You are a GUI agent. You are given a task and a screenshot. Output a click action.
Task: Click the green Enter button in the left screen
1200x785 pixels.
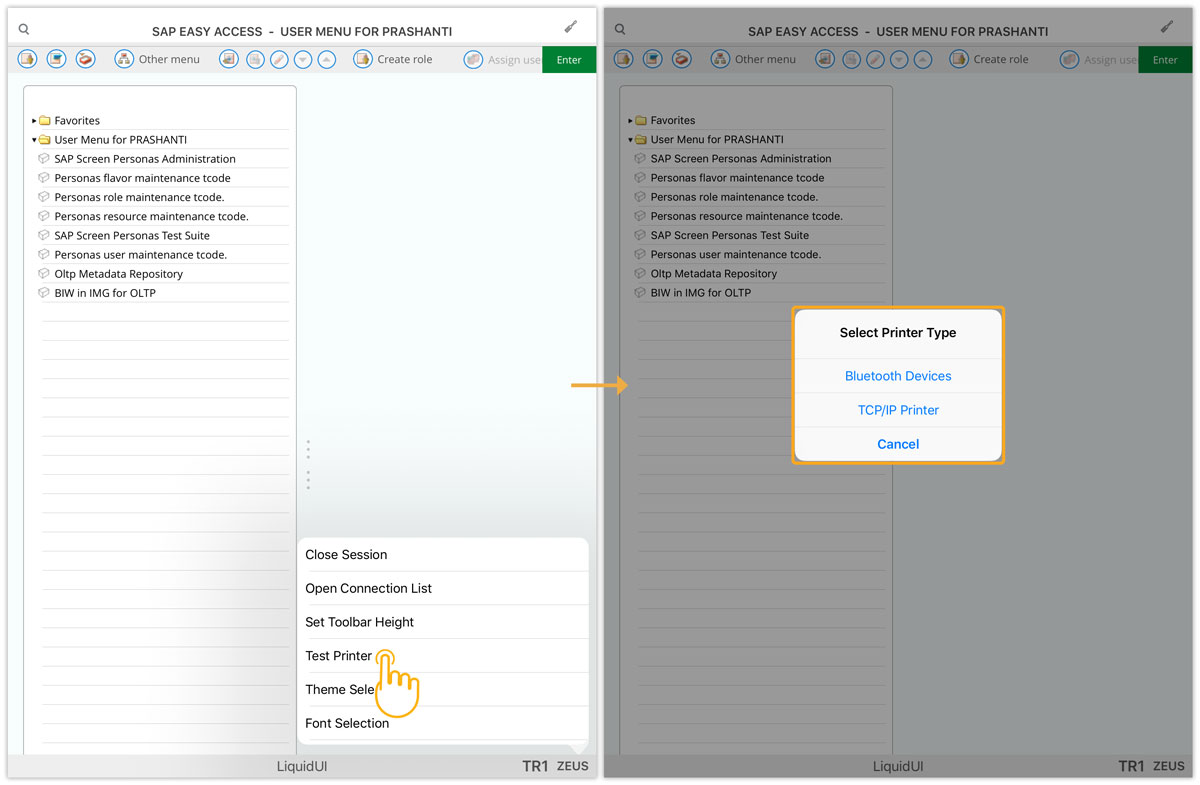[569, 60]
